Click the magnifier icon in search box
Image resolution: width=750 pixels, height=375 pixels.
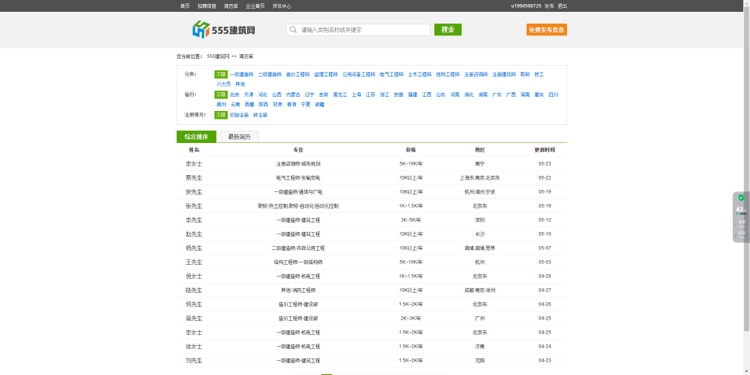[293, 30]
